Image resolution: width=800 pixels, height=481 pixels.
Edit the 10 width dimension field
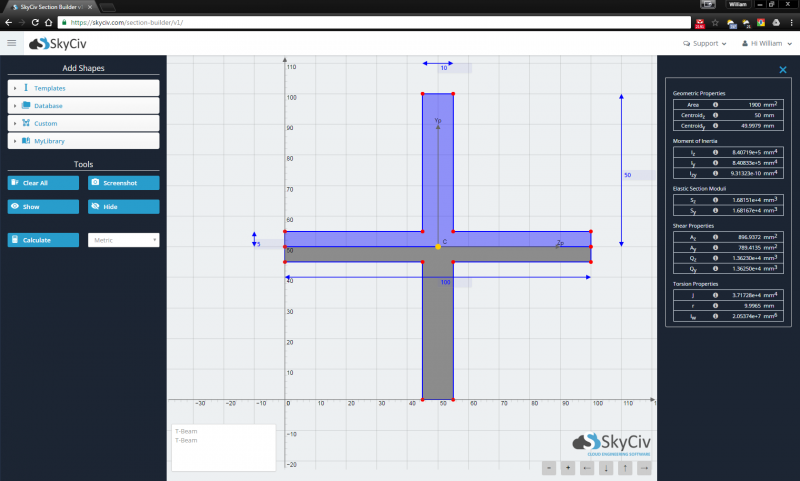coord(454,68)
